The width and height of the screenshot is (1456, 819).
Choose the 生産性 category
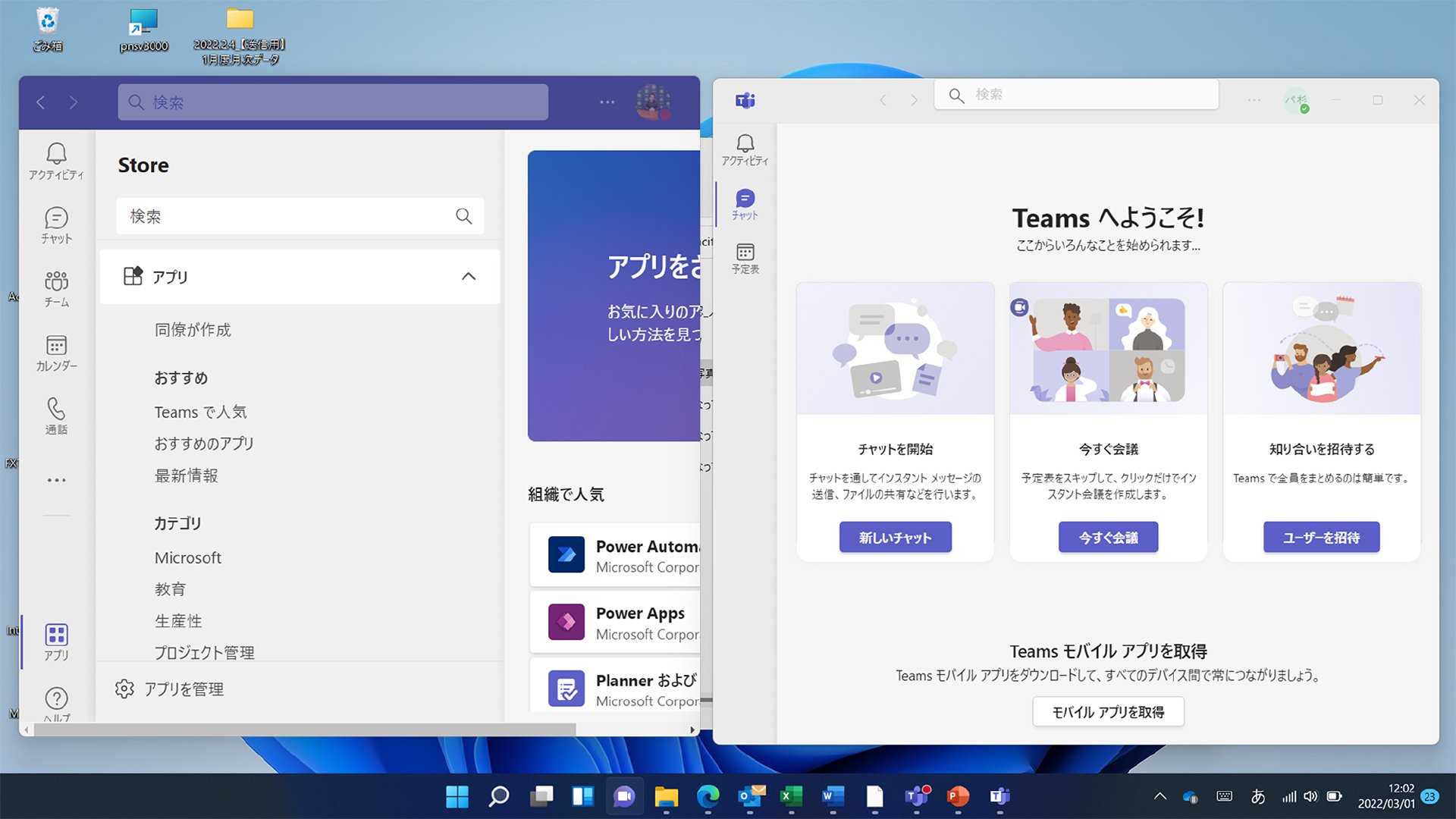pyautogui.click(x=178, y=621)
